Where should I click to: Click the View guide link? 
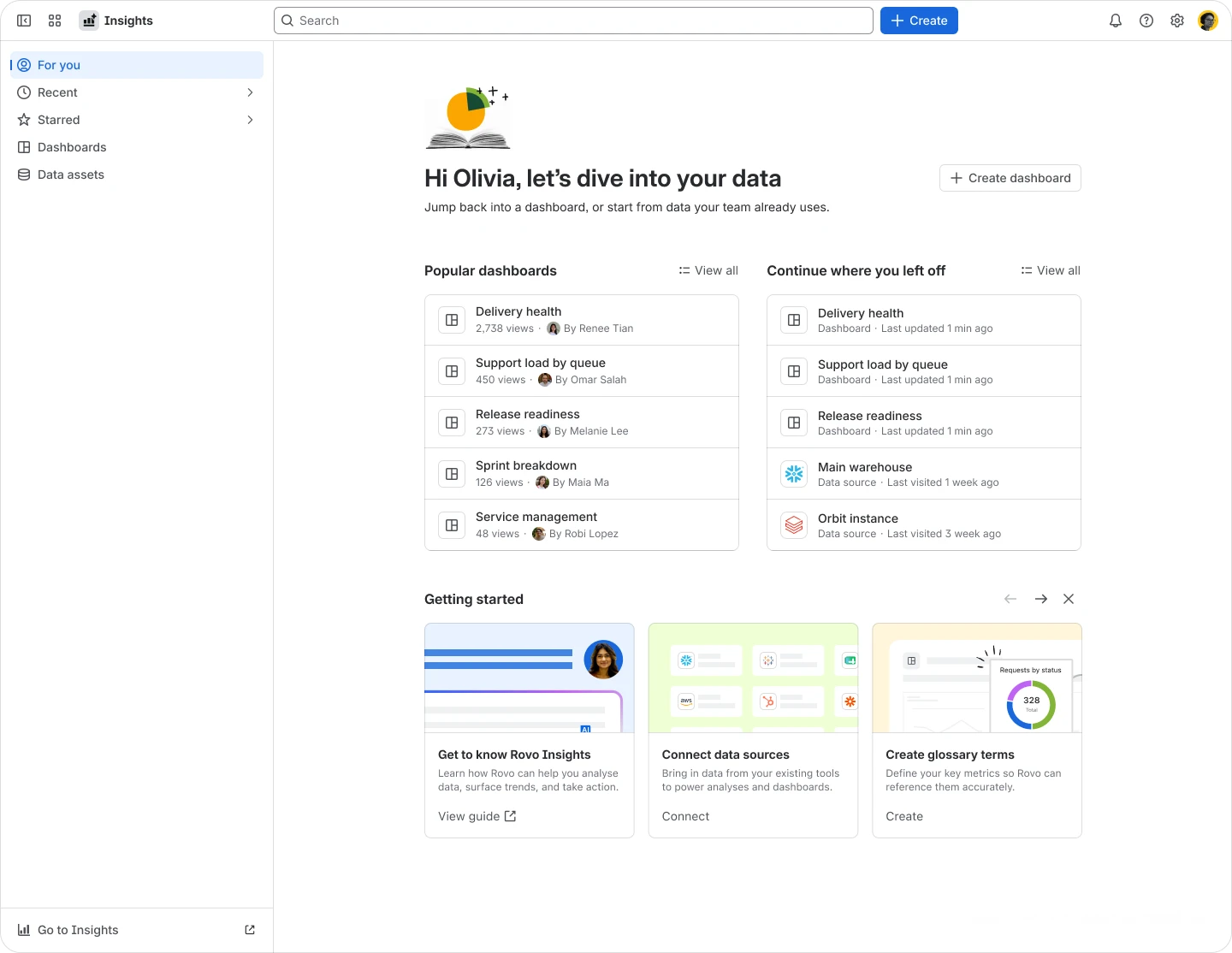pos(477,816)
